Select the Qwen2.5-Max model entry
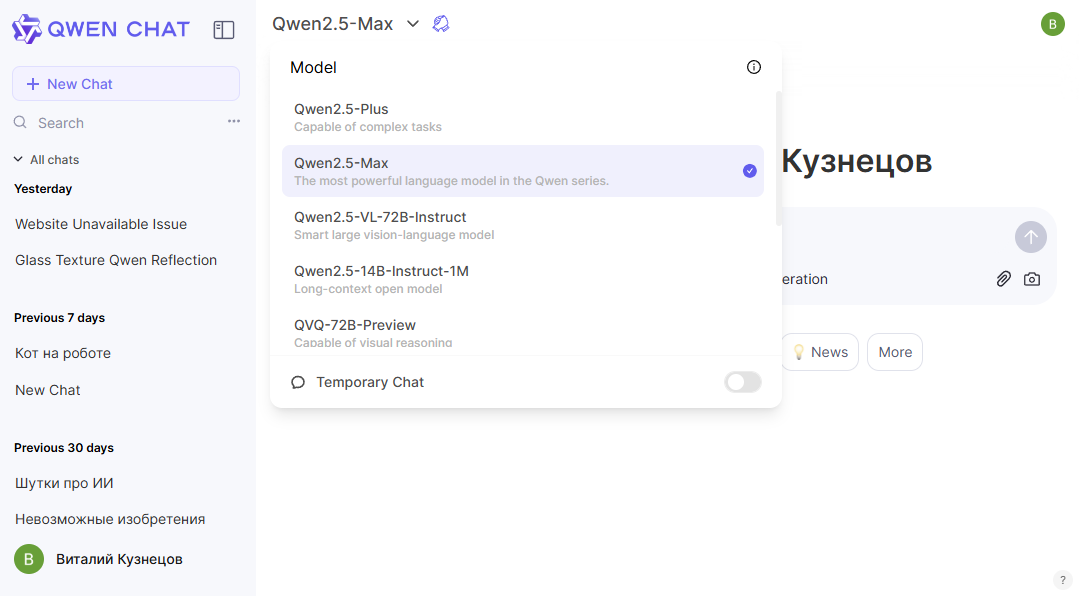This screenshot has width=1079, height=596. (522, 171)
